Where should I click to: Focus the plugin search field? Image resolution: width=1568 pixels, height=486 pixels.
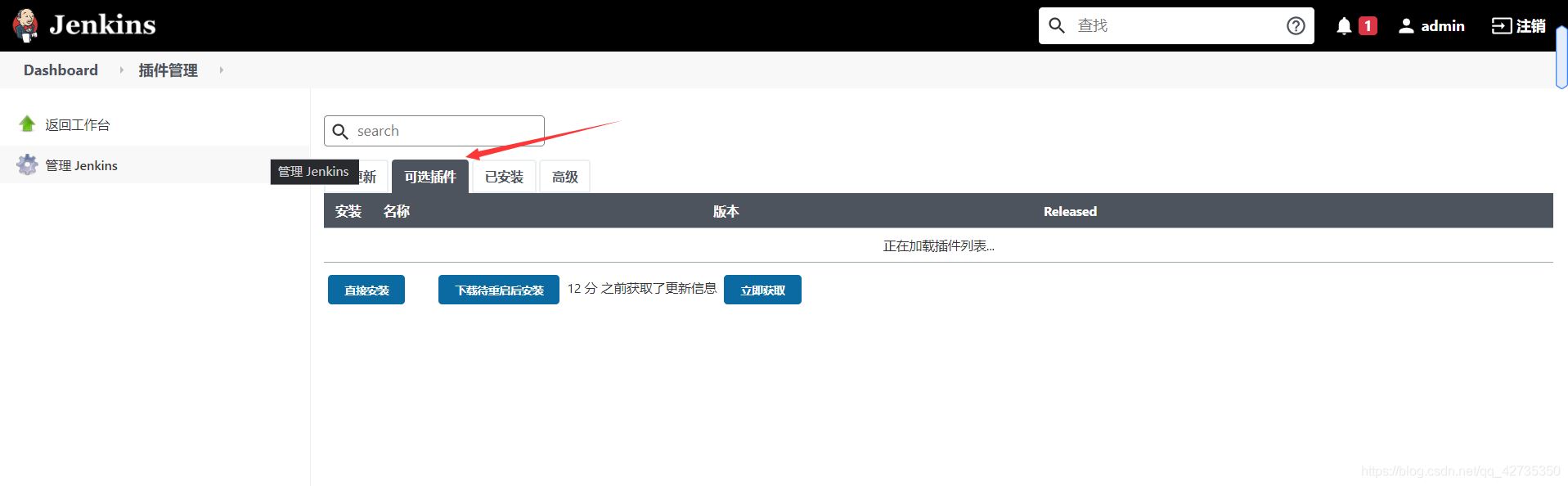click(x=434, y=131)
